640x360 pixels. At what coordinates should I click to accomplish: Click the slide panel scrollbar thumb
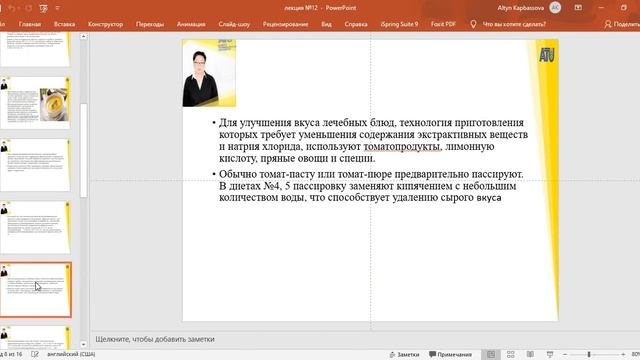[x=84, y=151]
